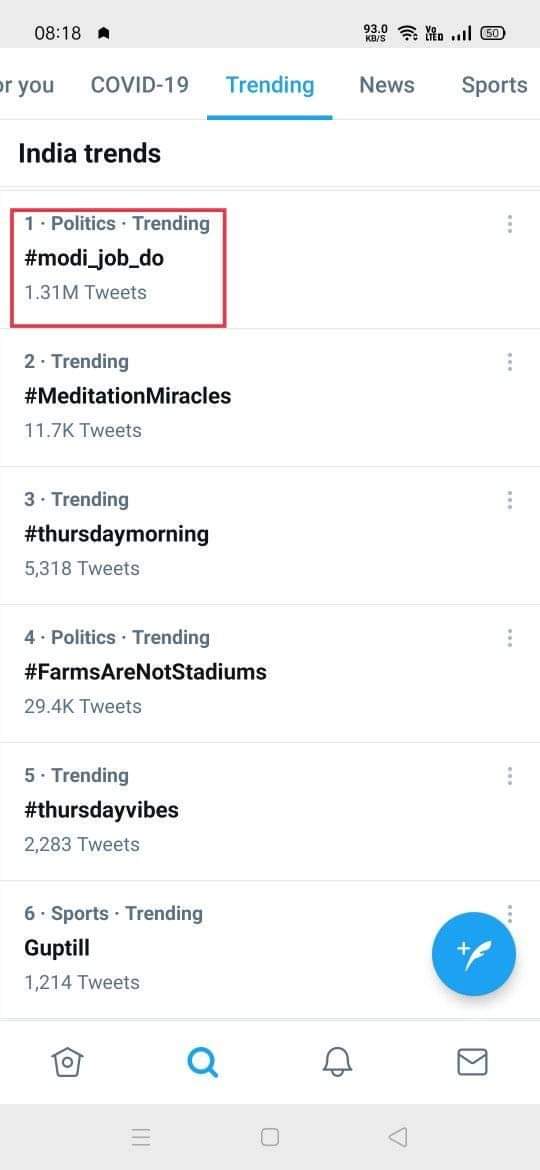
Task: Switch to the COVID-19 tab
Action: click(x=139, y=85)
